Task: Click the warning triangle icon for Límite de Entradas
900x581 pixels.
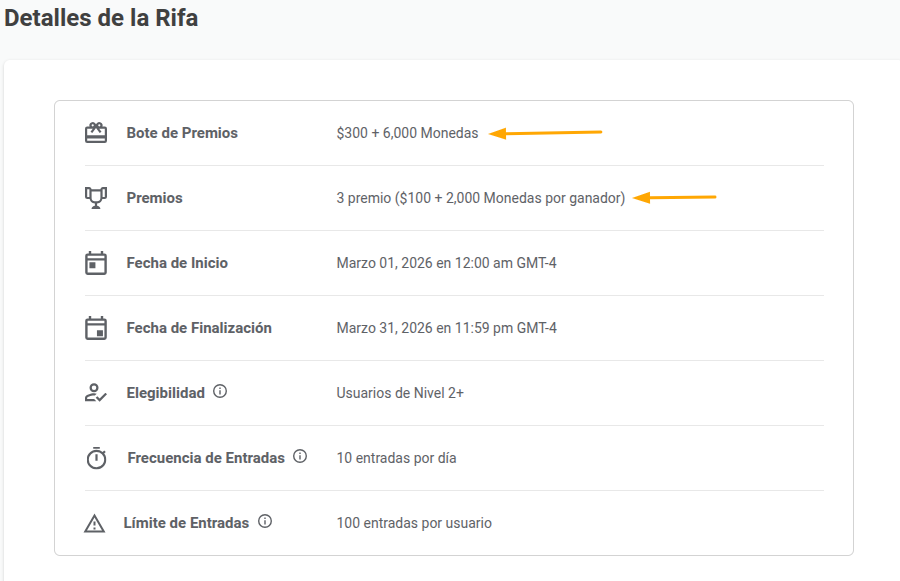Action: point(95,523)
